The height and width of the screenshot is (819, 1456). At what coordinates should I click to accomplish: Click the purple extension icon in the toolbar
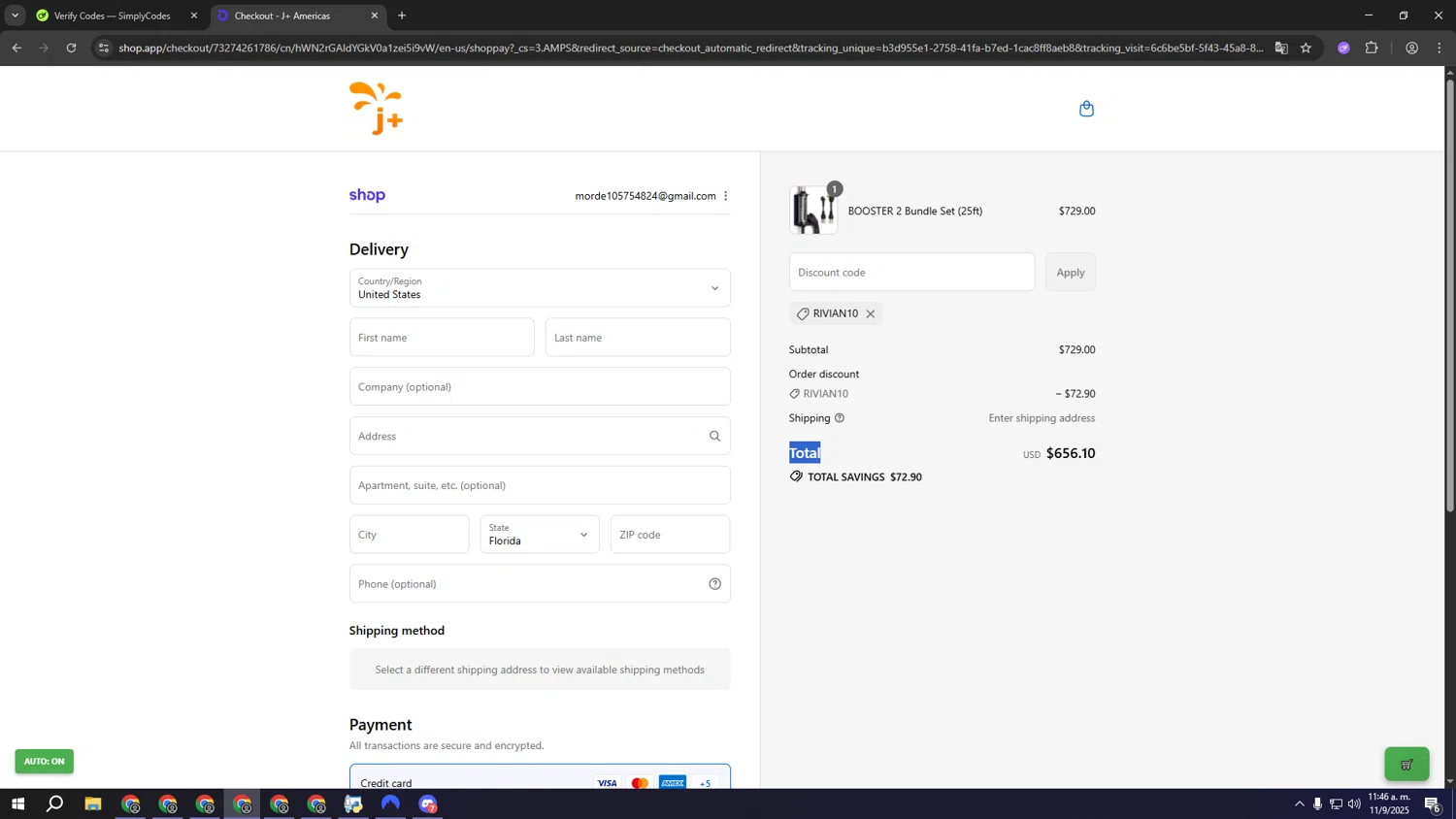[1343, 48]
